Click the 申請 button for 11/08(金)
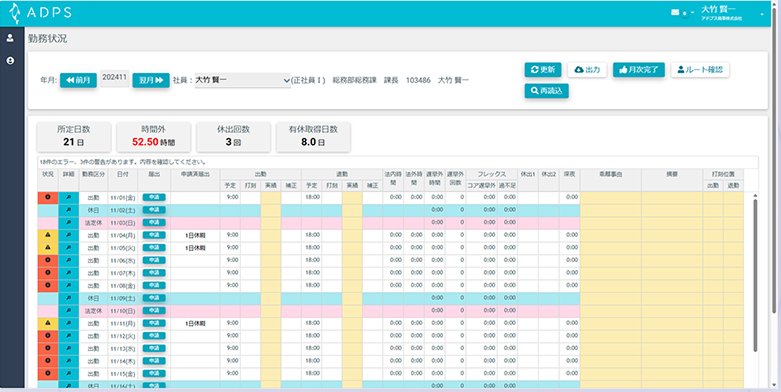This screenshot has height=392, width=781. click(154, 285)
